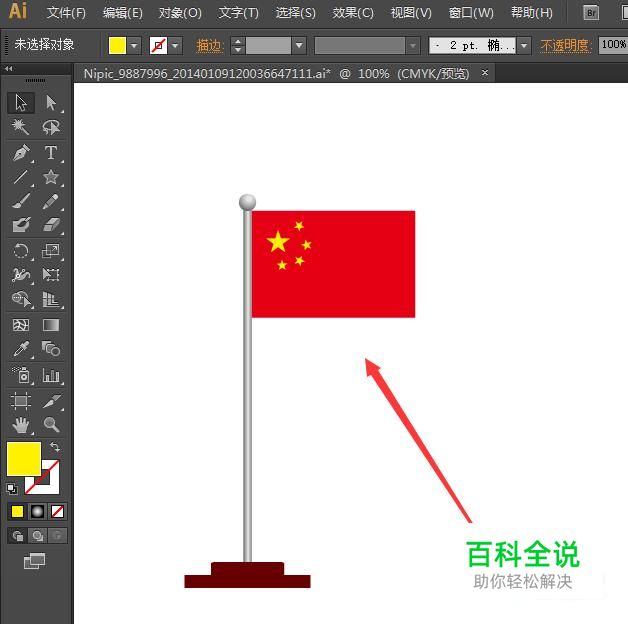
Task: Open fill color dropdown in control bar
Action: coord(135,45)
